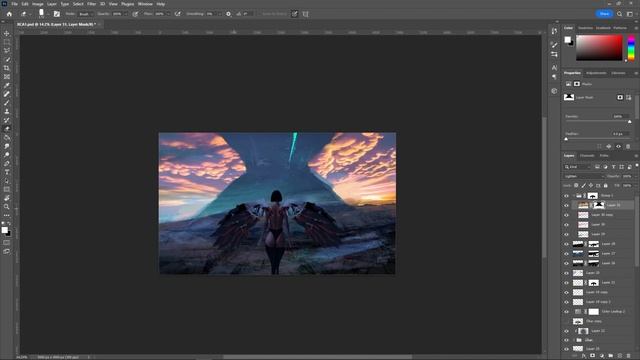
Task: Open the Window menu
Action: coord(145,4)
